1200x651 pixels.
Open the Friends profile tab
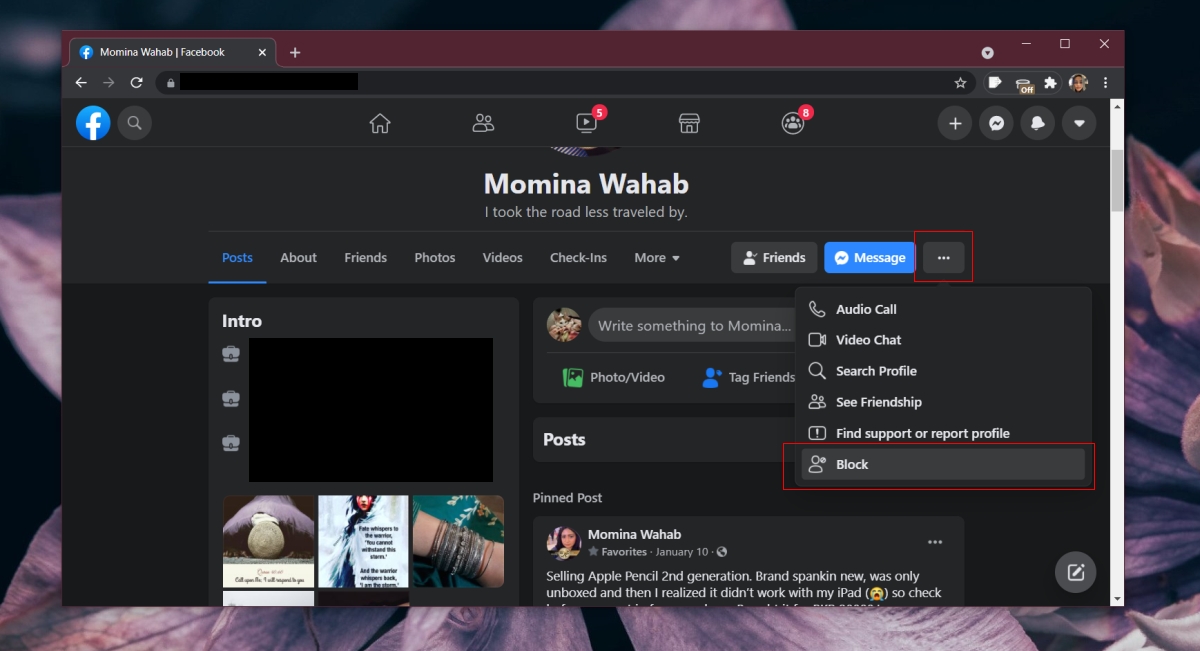tap(365, 258)
